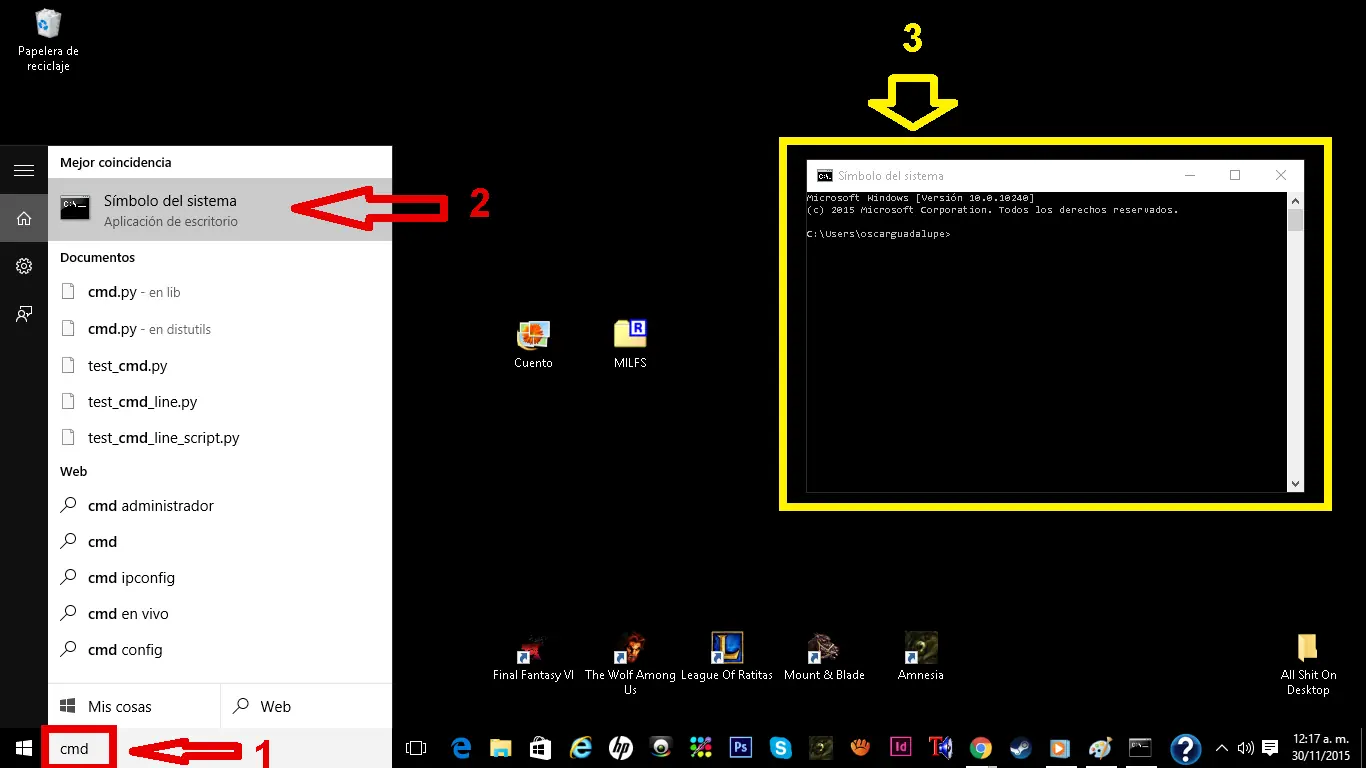Open the test_cmd_line.py document result
The width and height of the screenshot is (1366, 768).
[220, 401]
